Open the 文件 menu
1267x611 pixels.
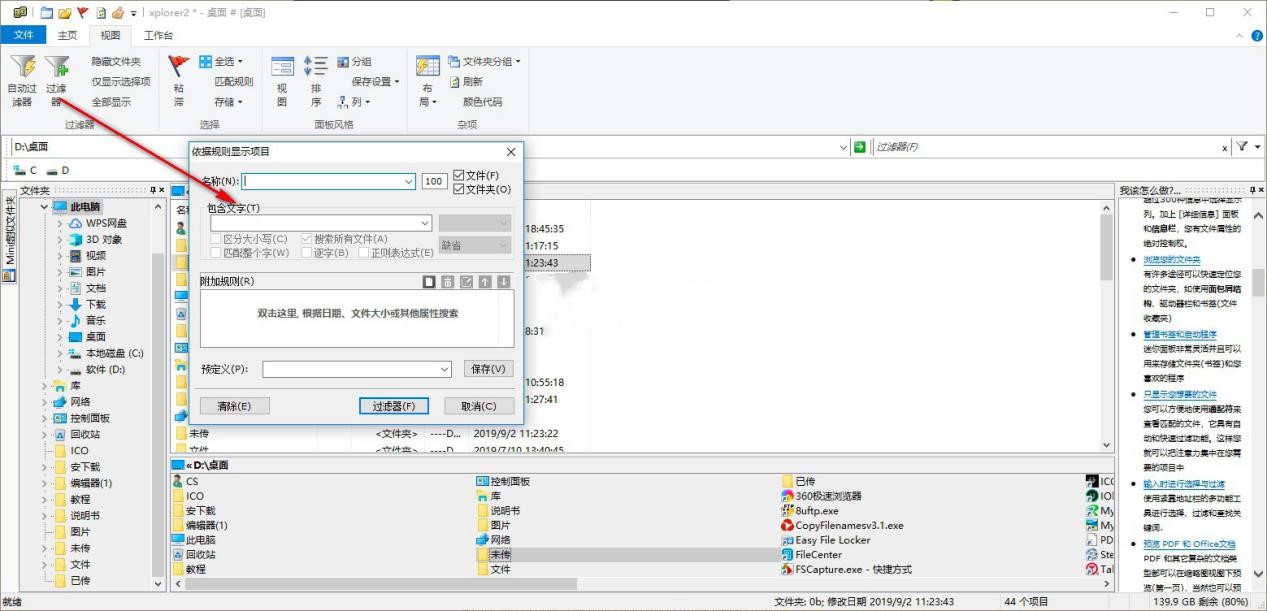point(25,34)
